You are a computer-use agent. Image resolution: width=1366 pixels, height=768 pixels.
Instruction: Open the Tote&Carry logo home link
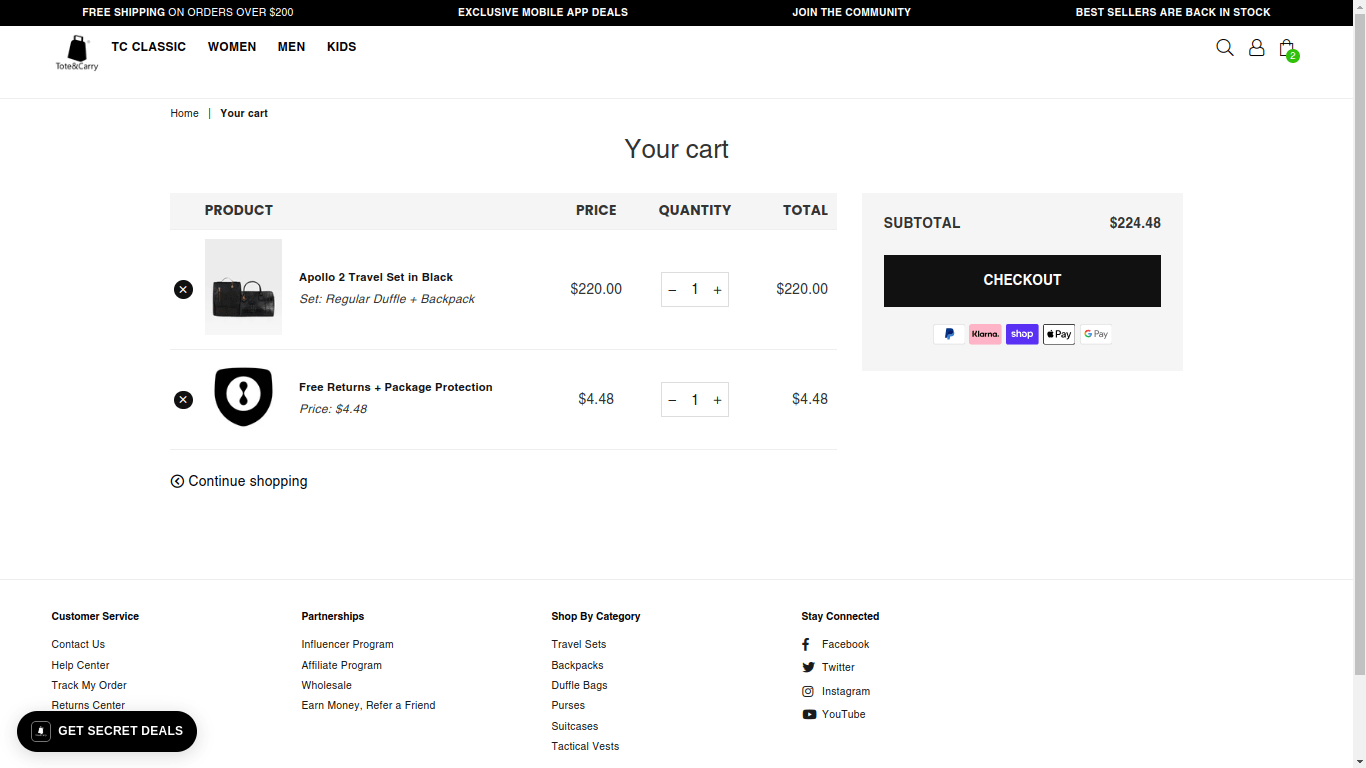[77, 53]
